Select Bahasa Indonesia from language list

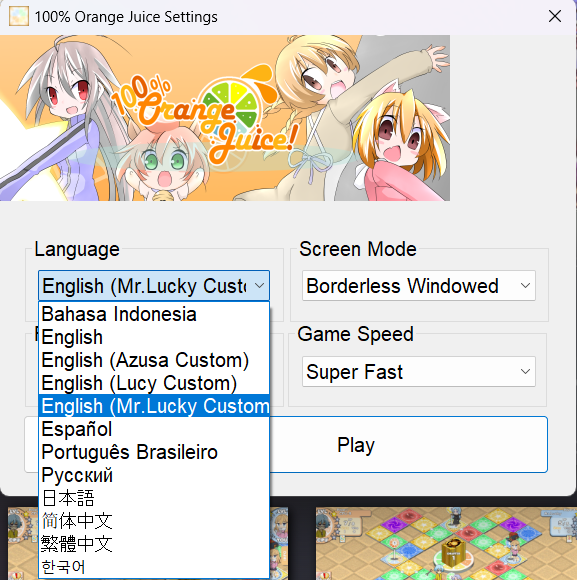(154, 314)
